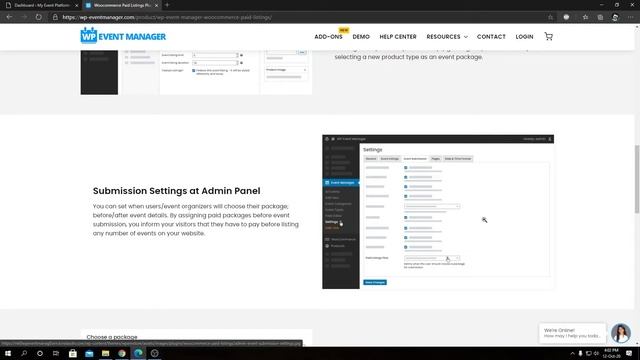Open the browser profile icon

615,17
